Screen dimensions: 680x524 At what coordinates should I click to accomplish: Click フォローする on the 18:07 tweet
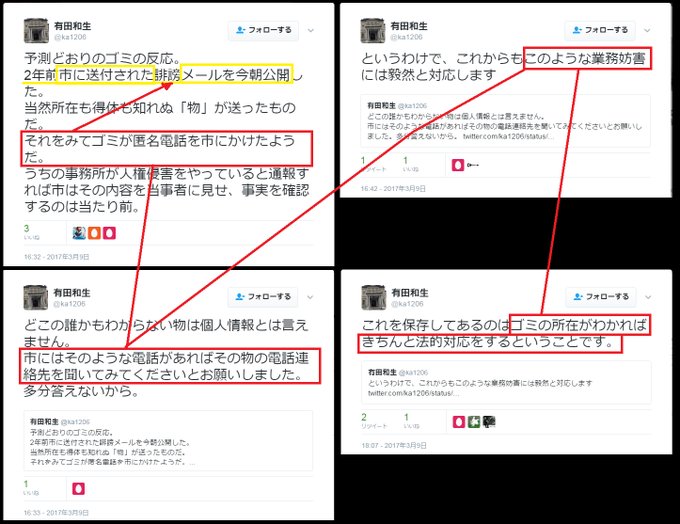coord(601,297)
